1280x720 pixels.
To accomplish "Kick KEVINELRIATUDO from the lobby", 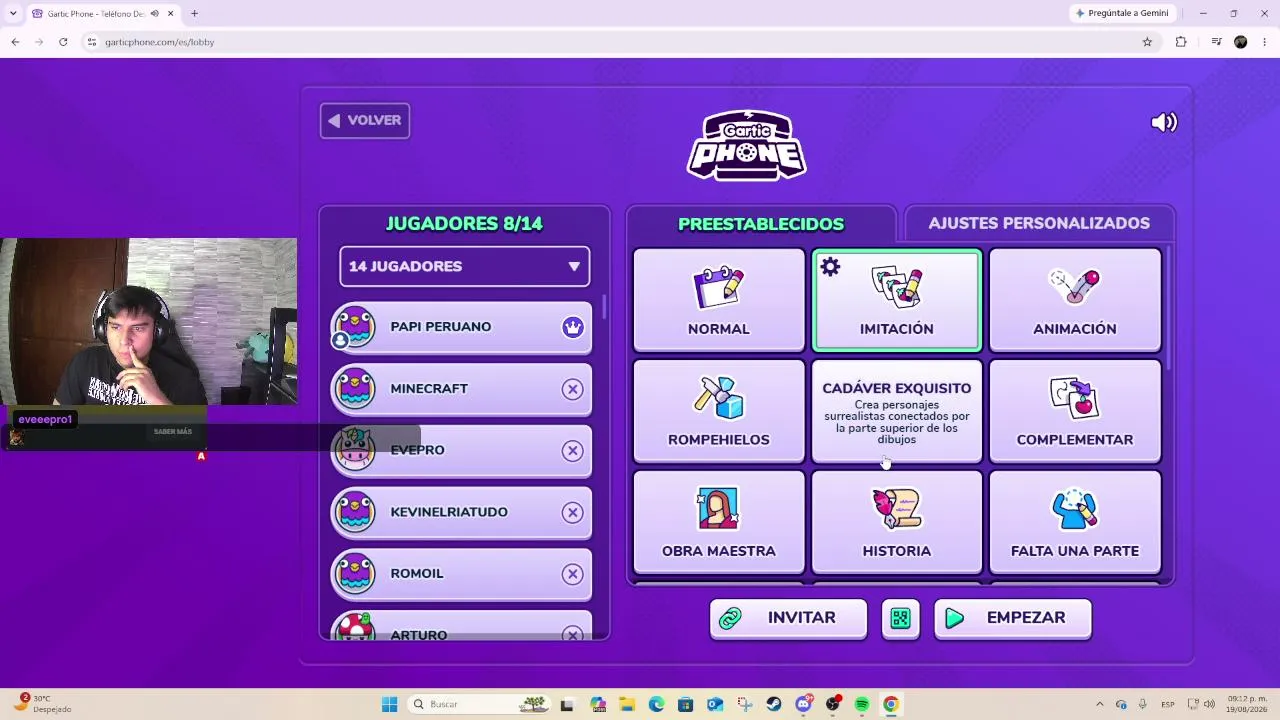I will click(573, 513).
